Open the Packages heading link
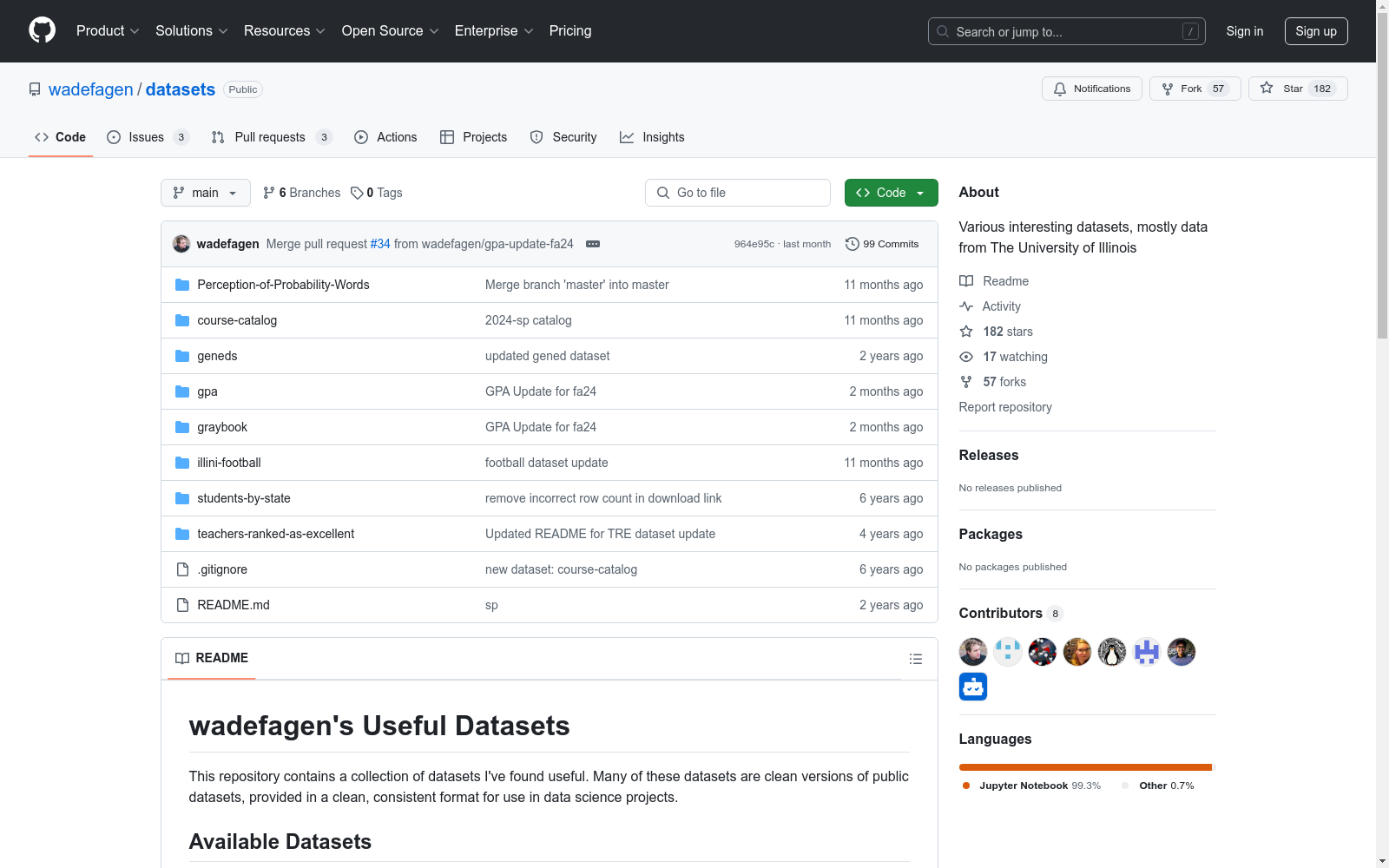 [x=991, y=534]
